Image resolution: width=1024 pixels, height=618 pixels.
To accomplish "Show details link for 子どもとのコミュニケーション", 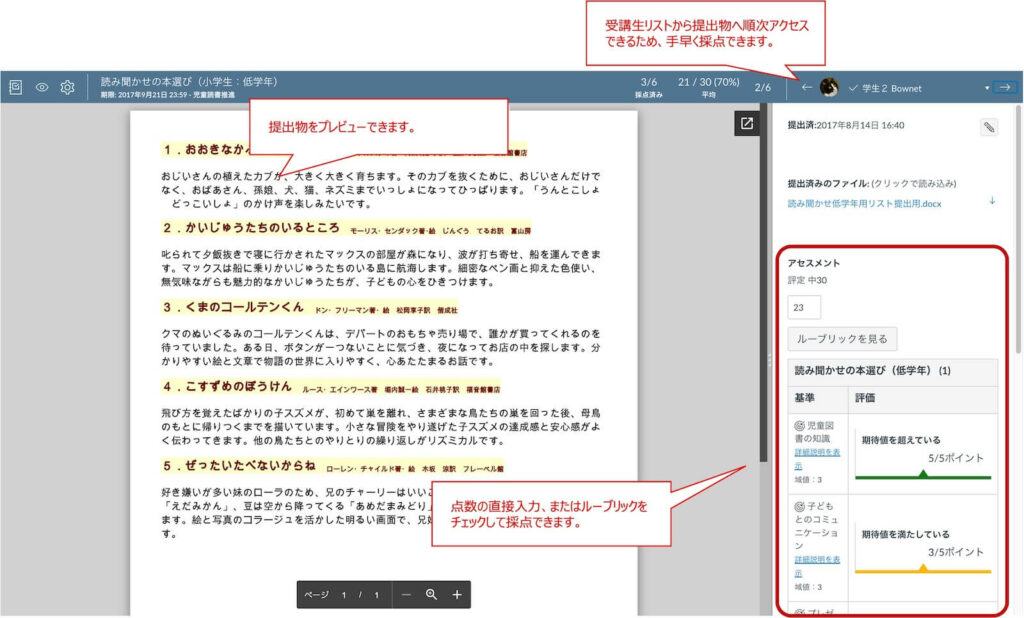I will point(816,566).
